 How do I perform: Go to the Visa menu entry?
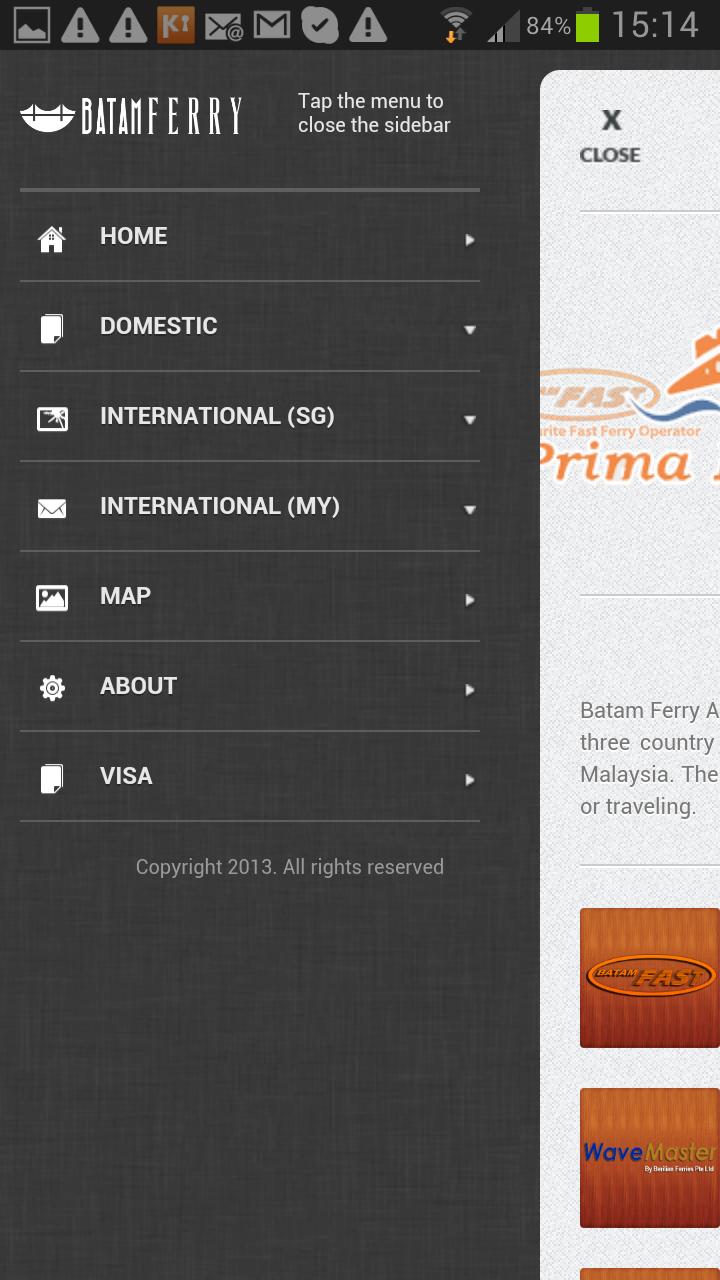126,776
